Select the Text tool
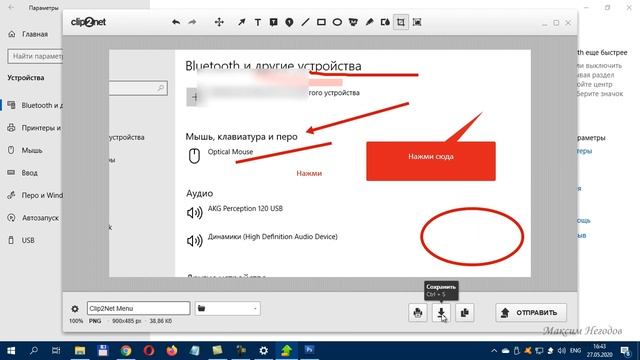Image resolution: width=640 pixels, height=360 pixels. pos(258,22)
